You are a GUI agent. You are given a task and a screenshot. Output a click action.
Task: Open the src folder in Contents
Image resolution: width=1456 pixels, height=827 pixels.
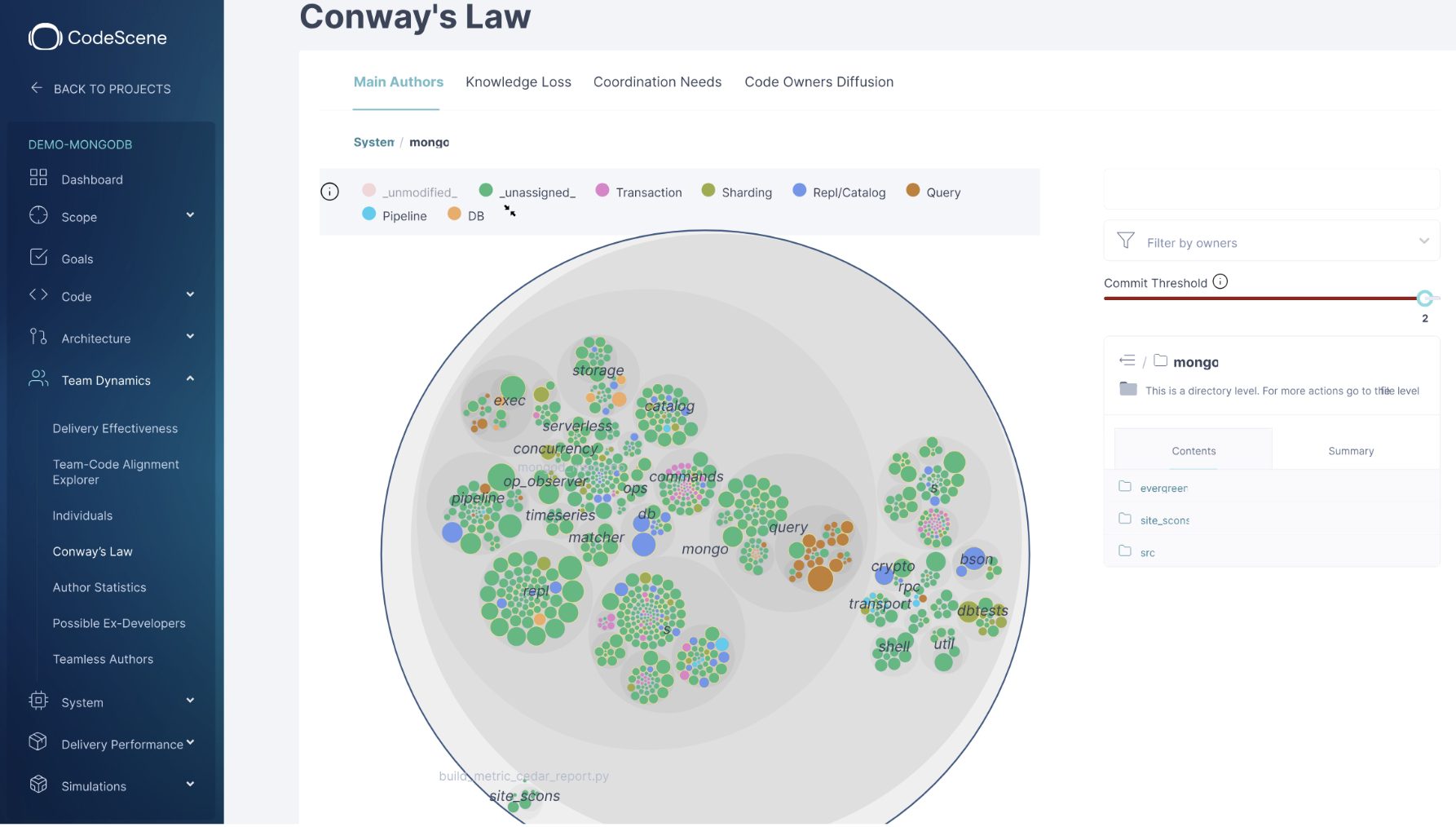(1147, 552)
